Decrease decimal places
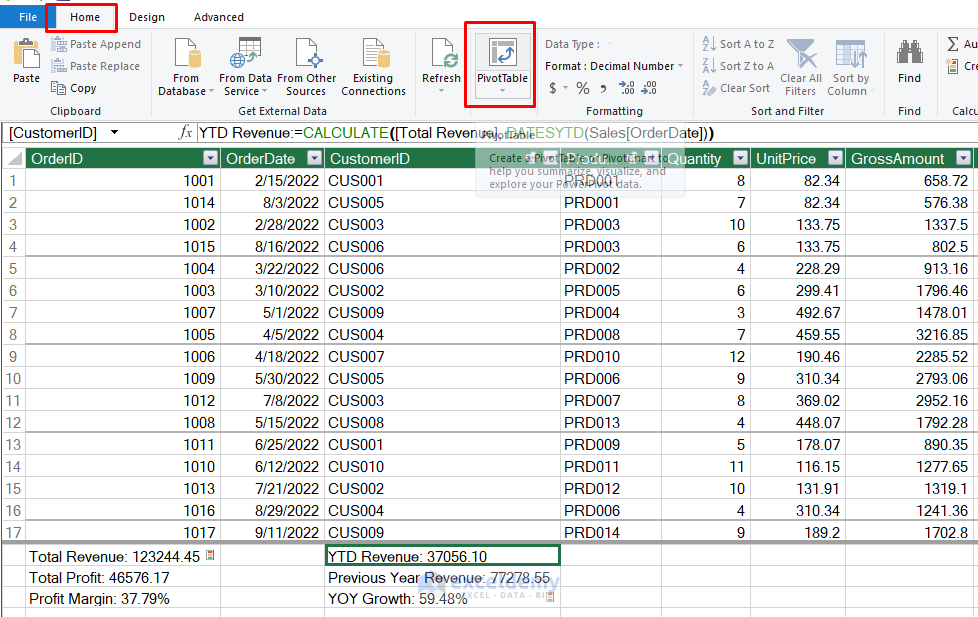 tap(649, 89)
